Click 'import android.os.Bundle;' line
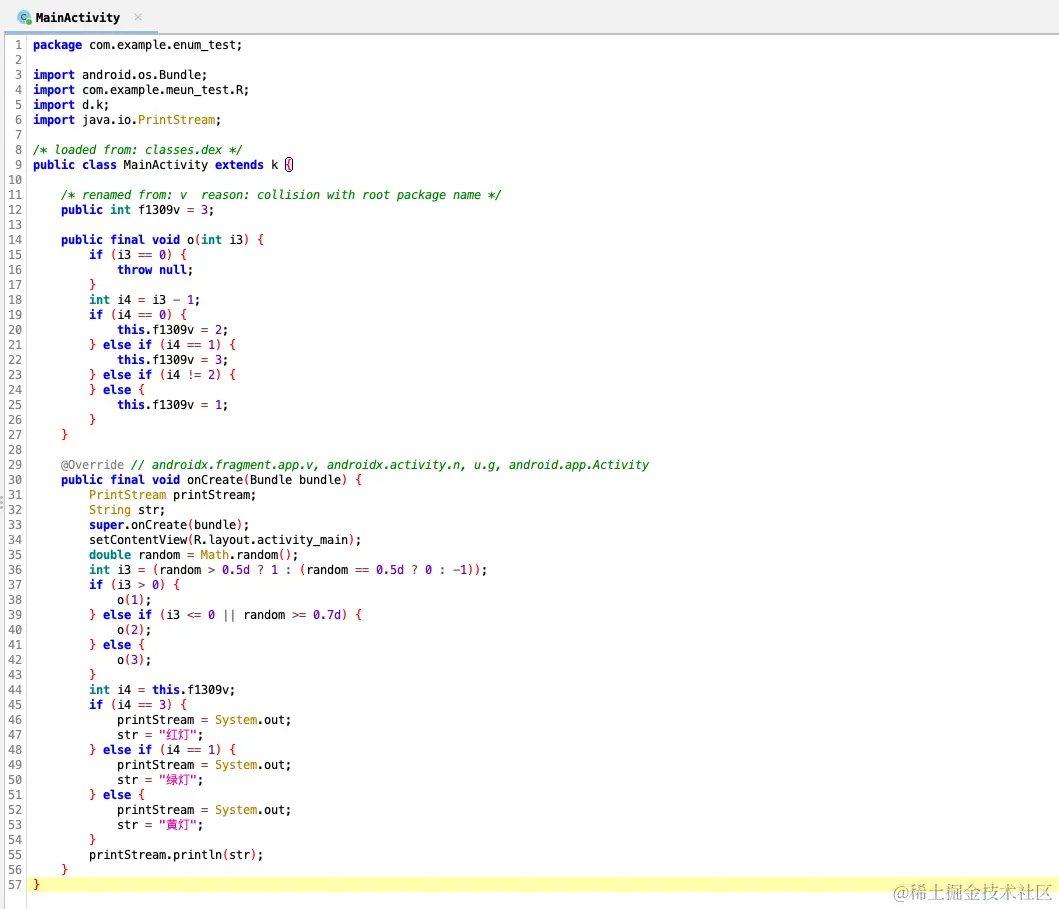 pos(120,75)
